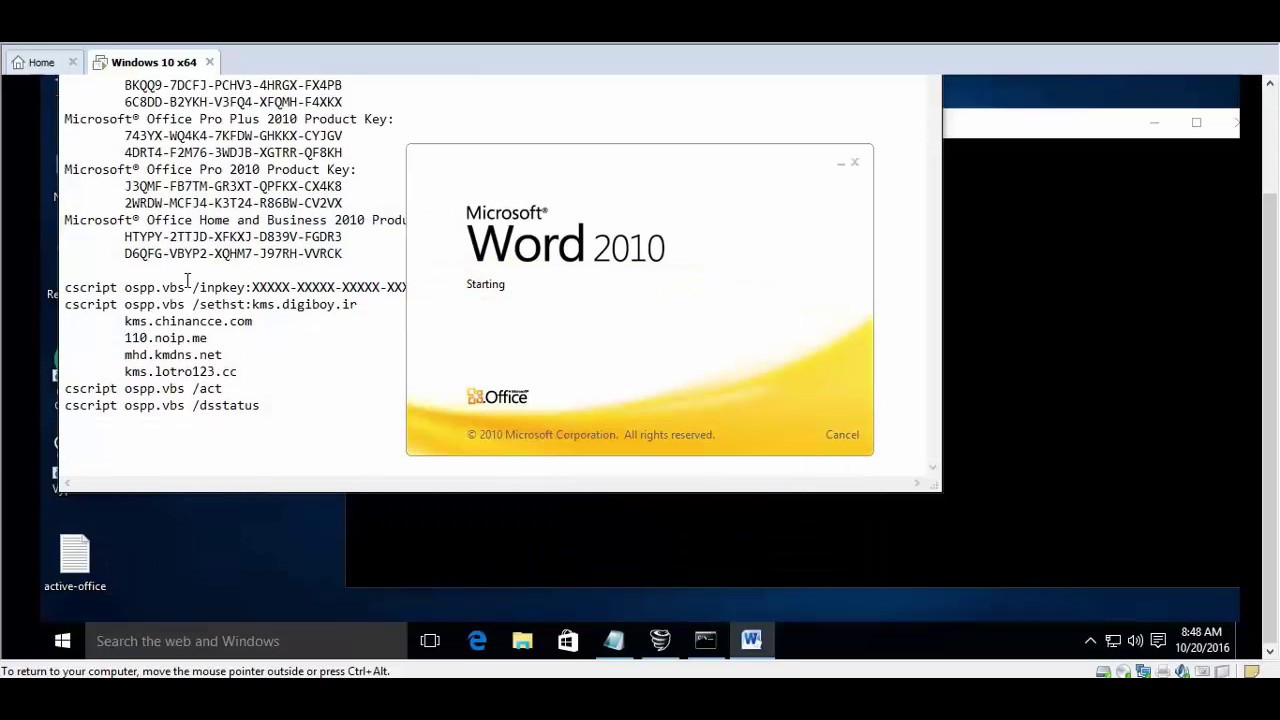Close the Windows 10 x64 tab

(209, 62)
